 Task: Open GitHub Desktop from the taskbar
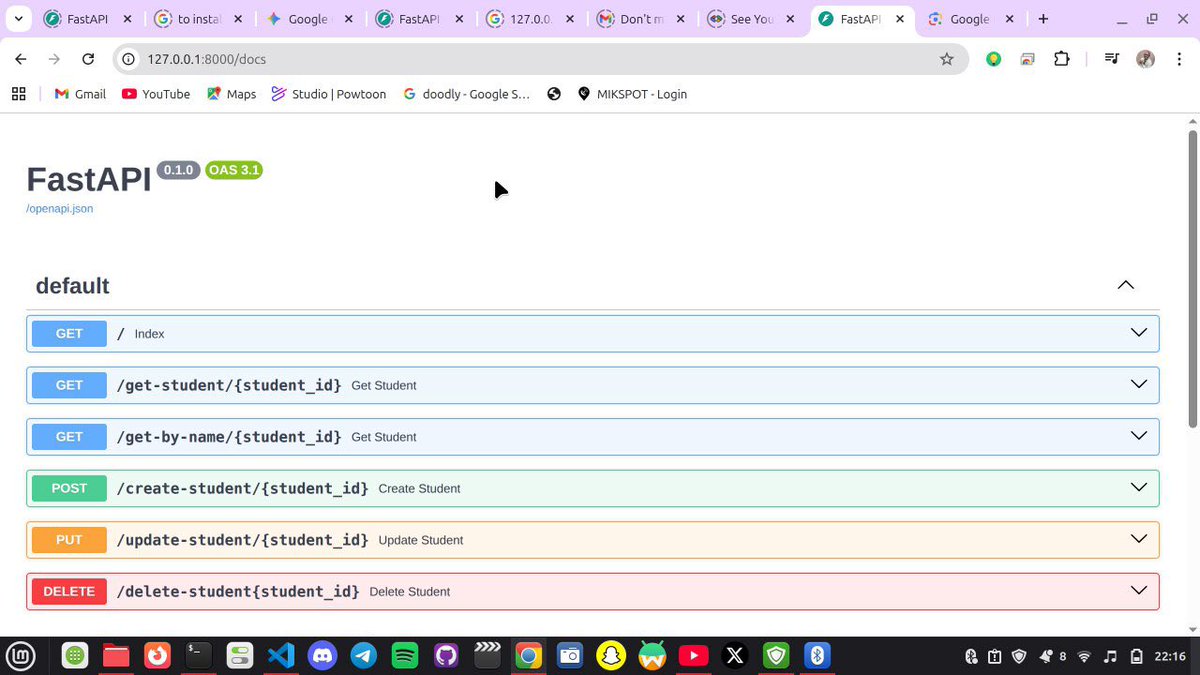[x=446, y=656]
